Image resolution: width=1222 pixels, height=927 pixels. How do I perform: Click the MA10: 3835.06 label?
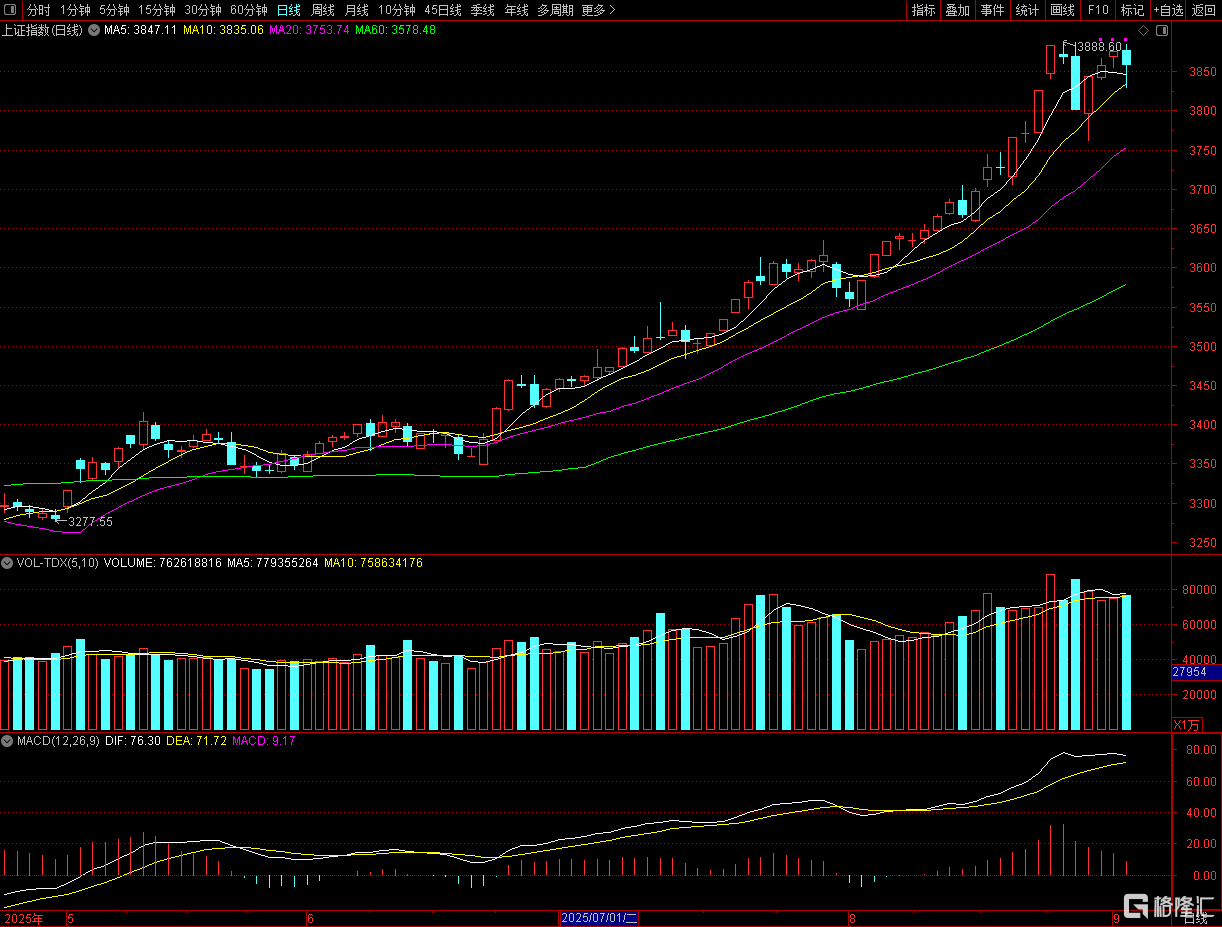pos(224,30)
